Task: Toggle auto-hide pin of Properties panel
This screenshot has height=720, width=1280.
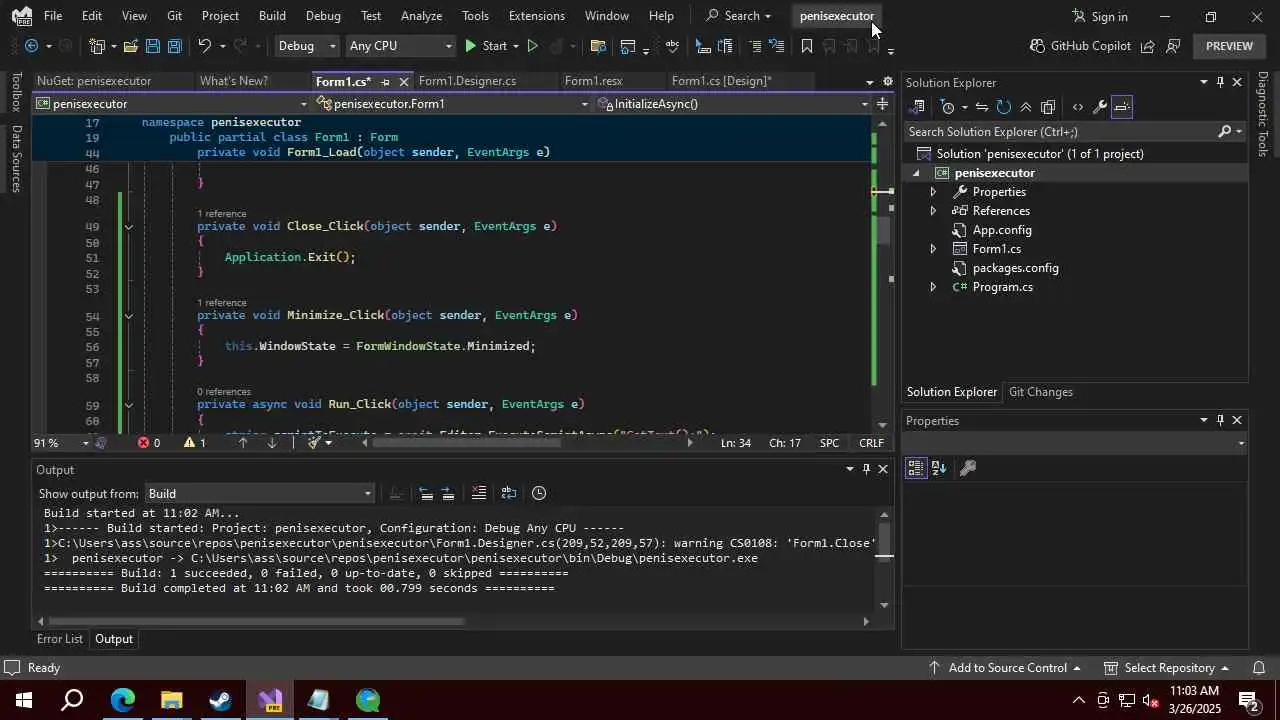Action: coord(1220,421)
